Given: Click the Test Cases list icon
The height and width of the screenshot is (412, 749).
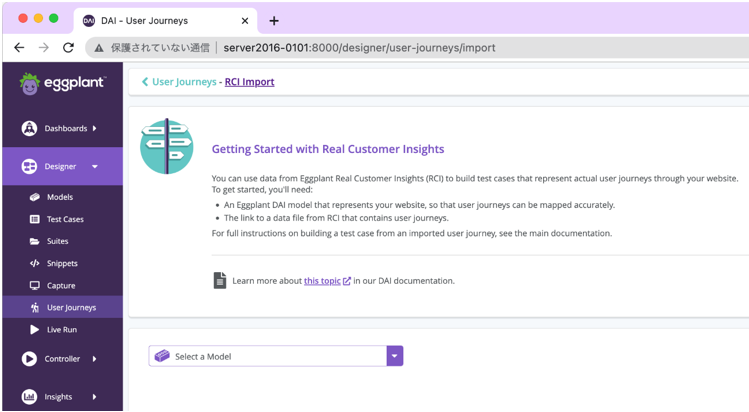Looking at the screenshot, I should pyautogui.click(x=34, y=219).
